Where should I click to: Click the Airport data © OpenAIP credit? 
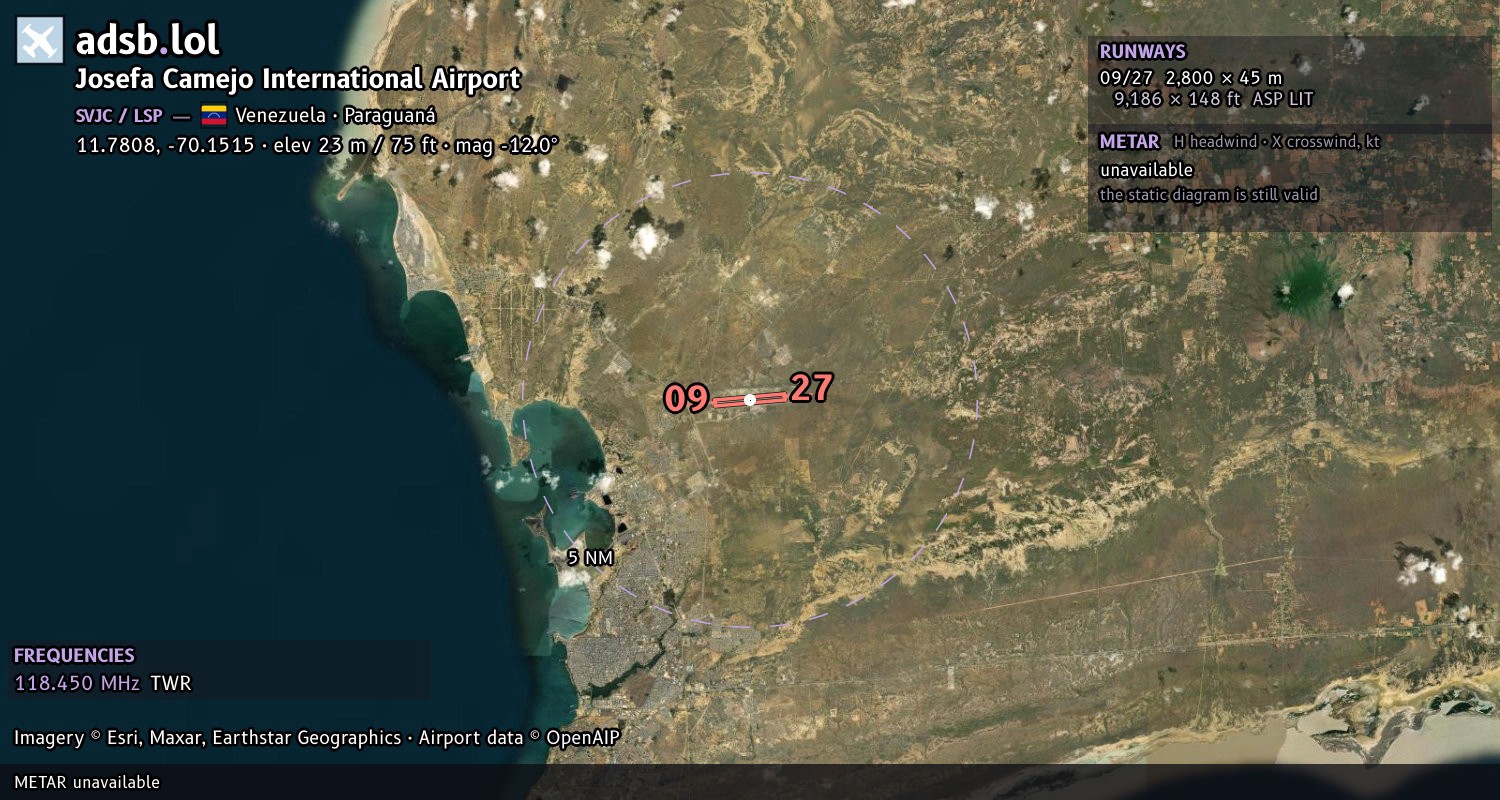coord(519,738)
